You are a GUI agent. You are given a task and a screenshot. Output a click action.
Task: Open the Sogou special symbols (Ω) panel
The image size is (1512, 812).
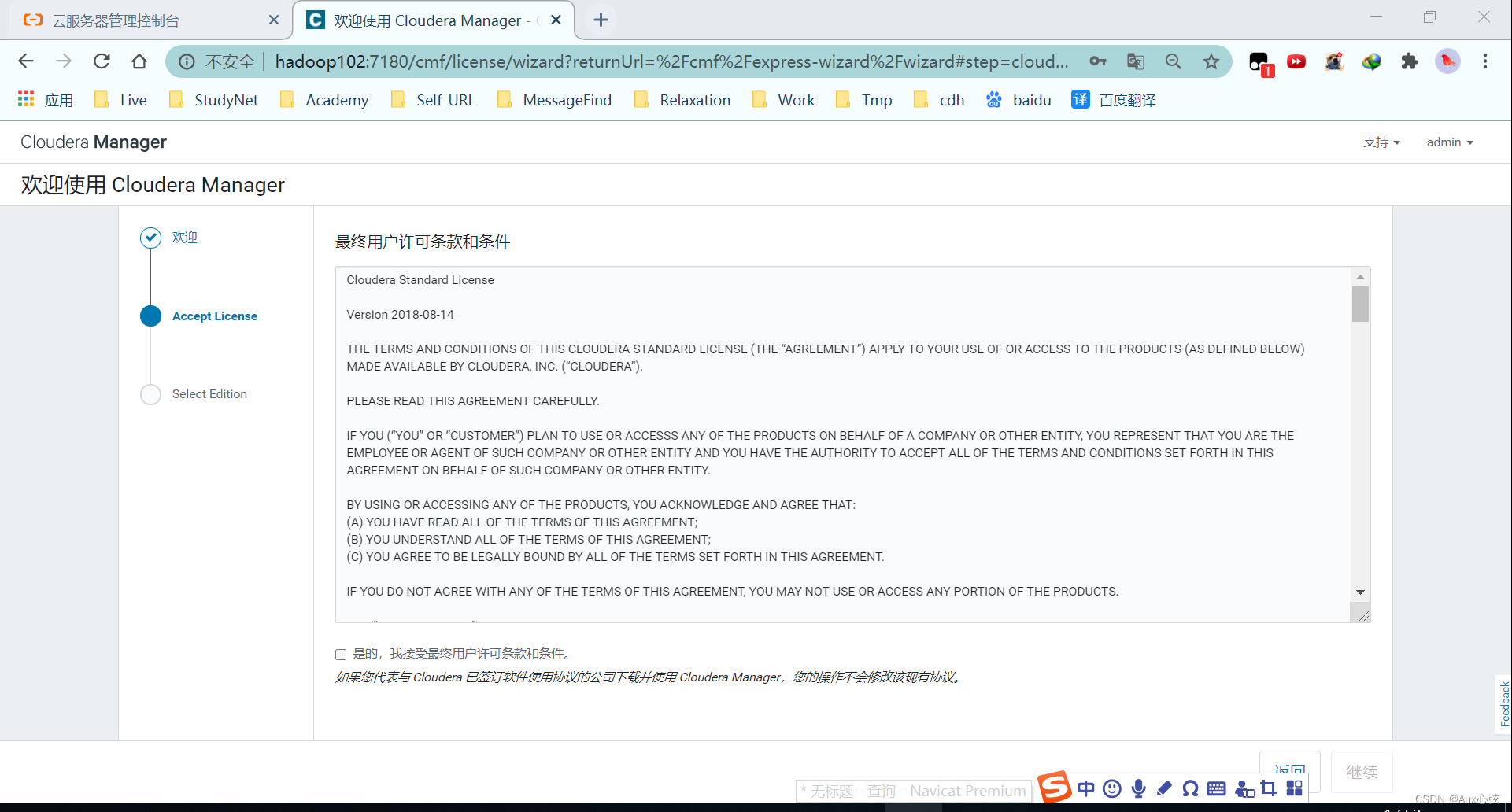[1190, 788]
